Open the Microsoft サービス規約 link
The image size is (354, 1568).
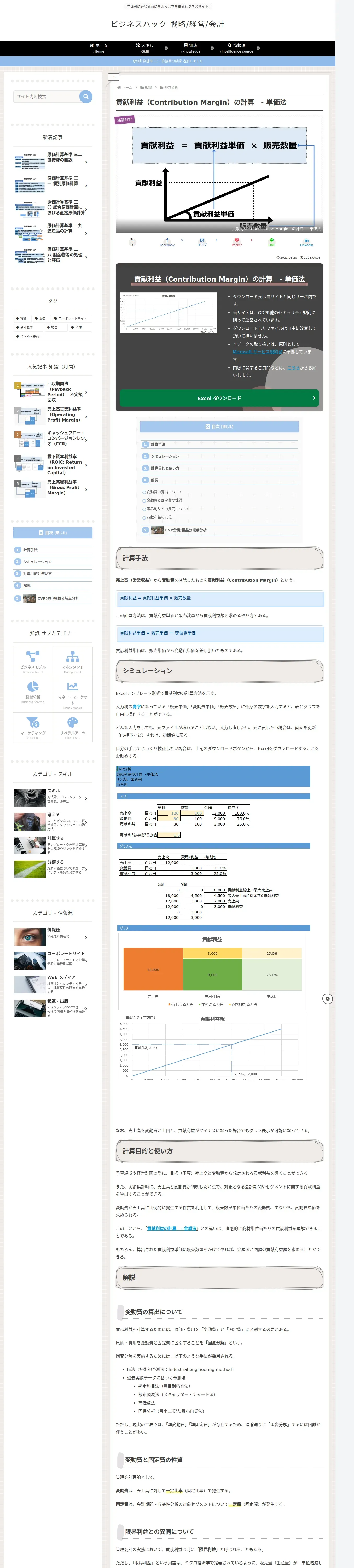tap(257, 352)
